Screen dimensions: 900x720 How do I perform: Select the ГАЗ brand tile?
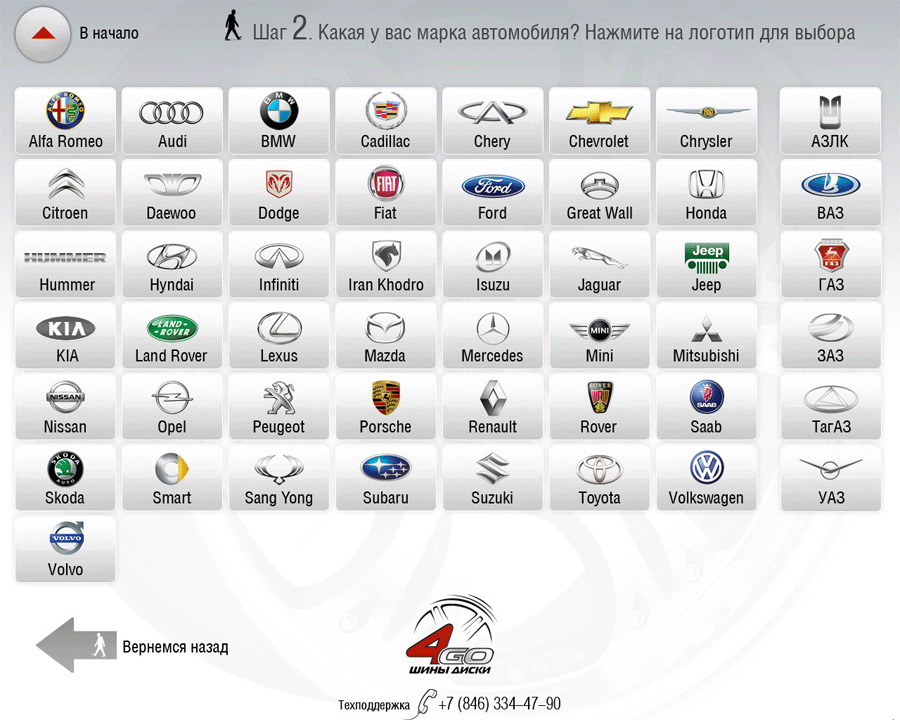831,264
